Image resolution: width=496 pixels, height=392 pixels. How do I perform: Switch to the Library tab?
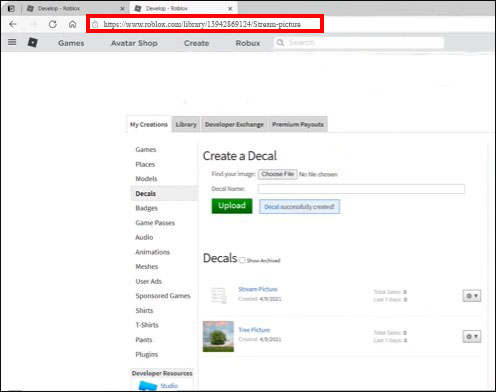(x=186, y=124)
